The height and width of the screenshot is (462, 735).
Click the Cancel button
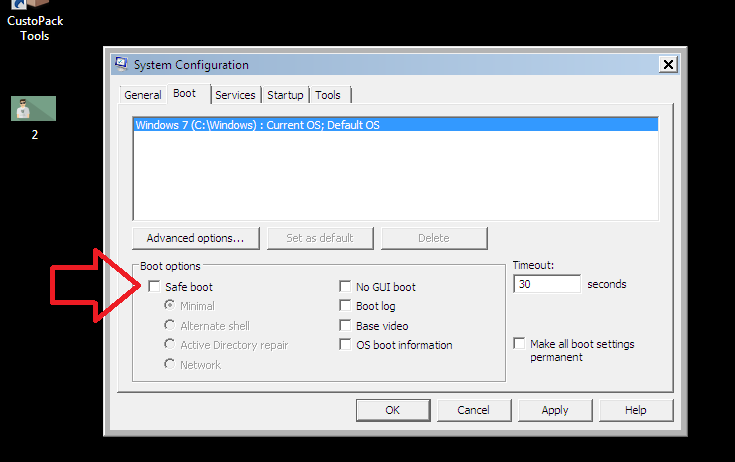473,410
